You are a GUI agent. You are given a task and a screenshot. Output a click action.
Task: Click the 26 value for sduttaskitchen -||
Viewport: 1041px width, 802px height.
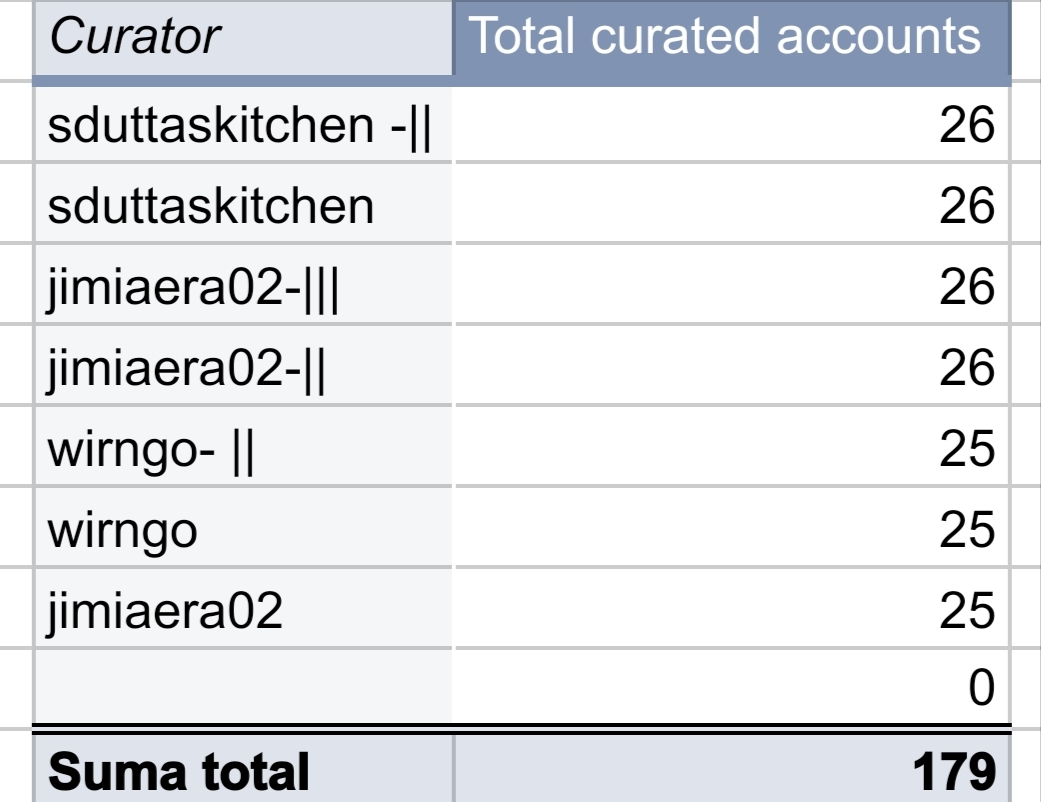[732, 124]
